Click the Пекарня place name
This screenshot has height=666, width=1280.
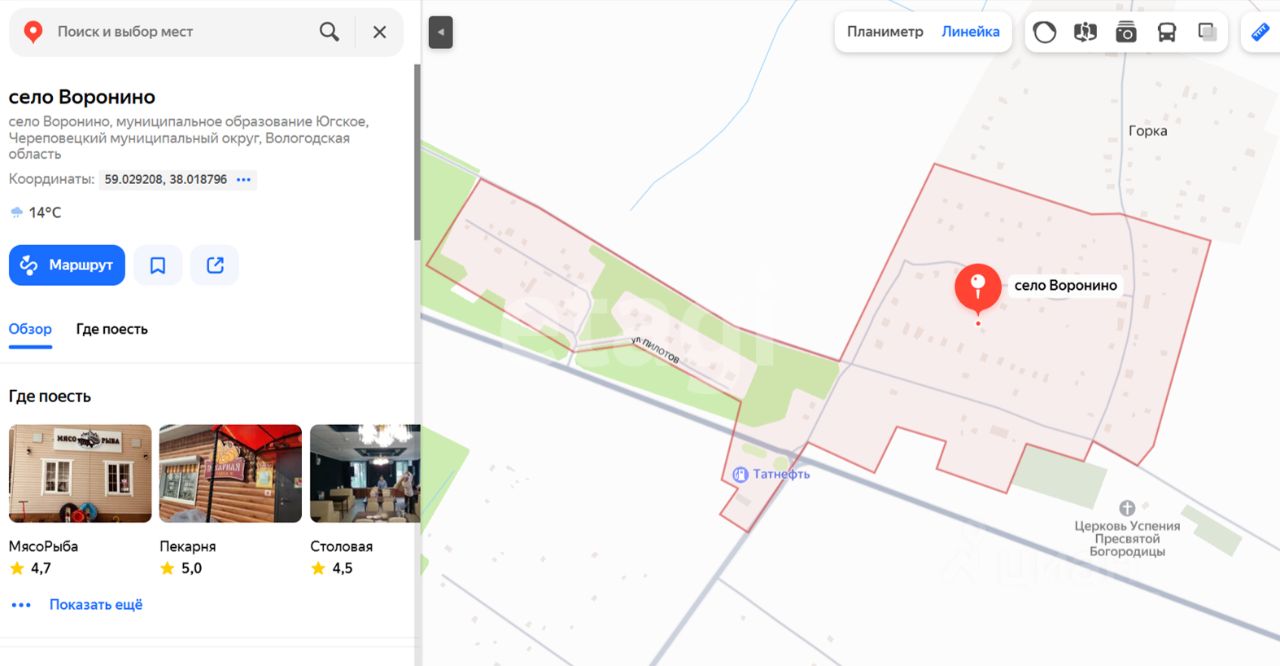[x=188, y=547]
